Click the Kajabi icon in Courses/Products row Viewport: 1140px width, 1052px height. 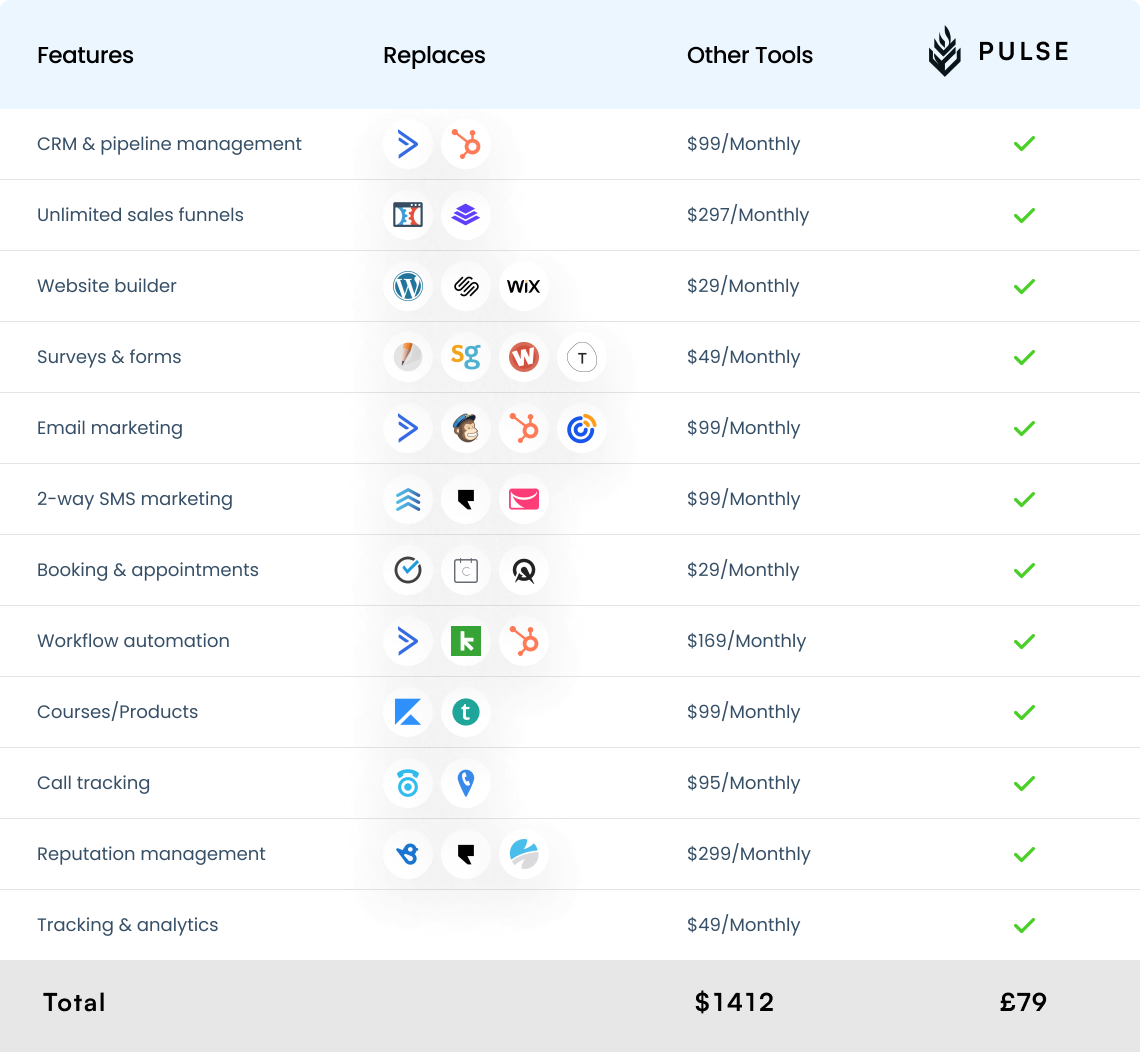click(408, 712)
